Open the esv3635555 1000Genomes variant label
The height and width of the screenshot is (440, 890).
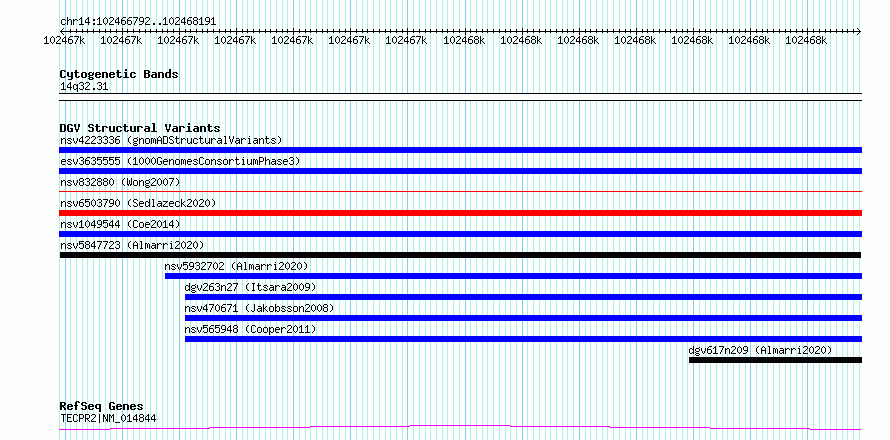(x=180, y=161)
